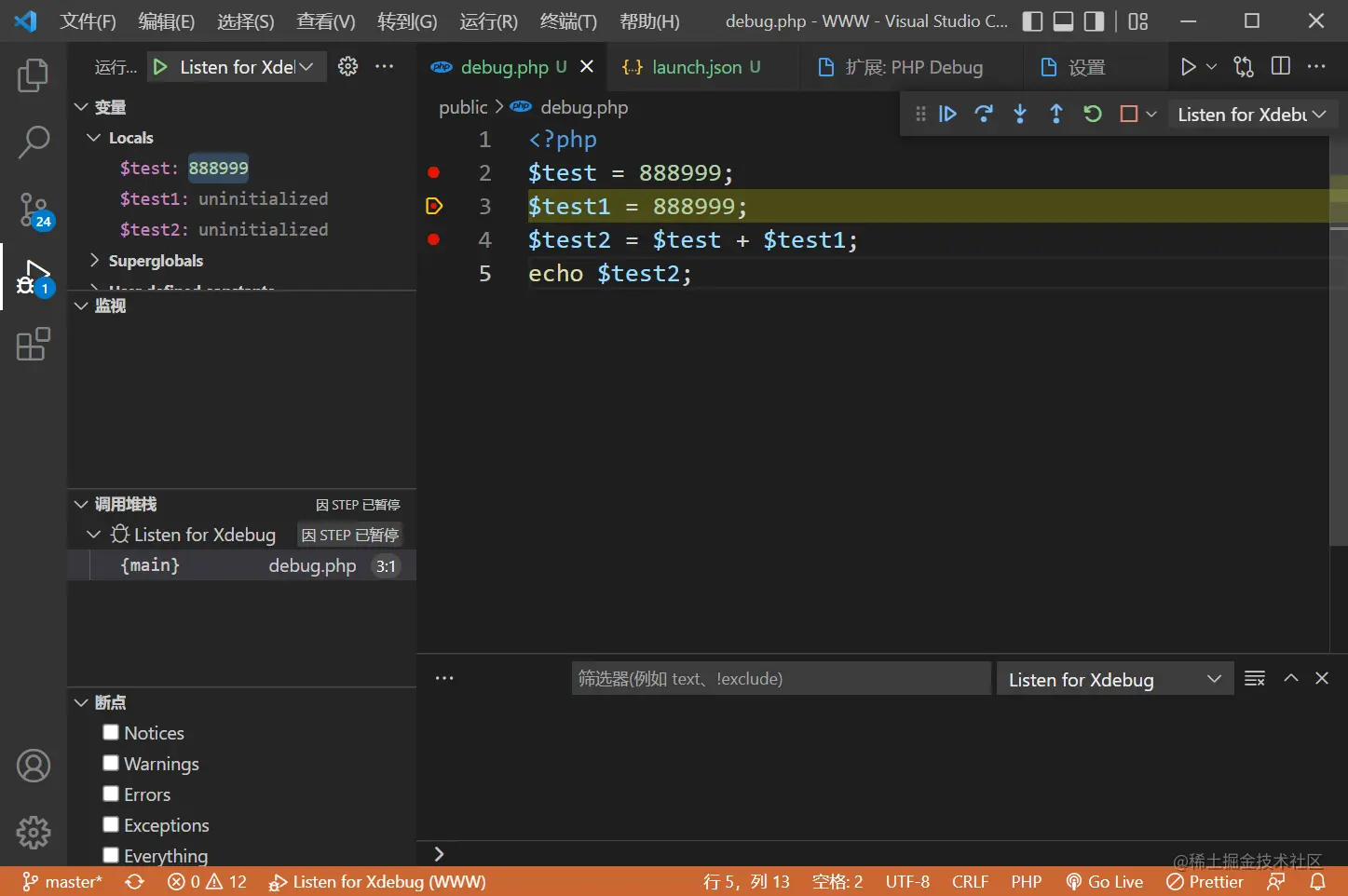Toggle breakpoint on line 4
Screen dimensions: 1348x896
(433, 239)
